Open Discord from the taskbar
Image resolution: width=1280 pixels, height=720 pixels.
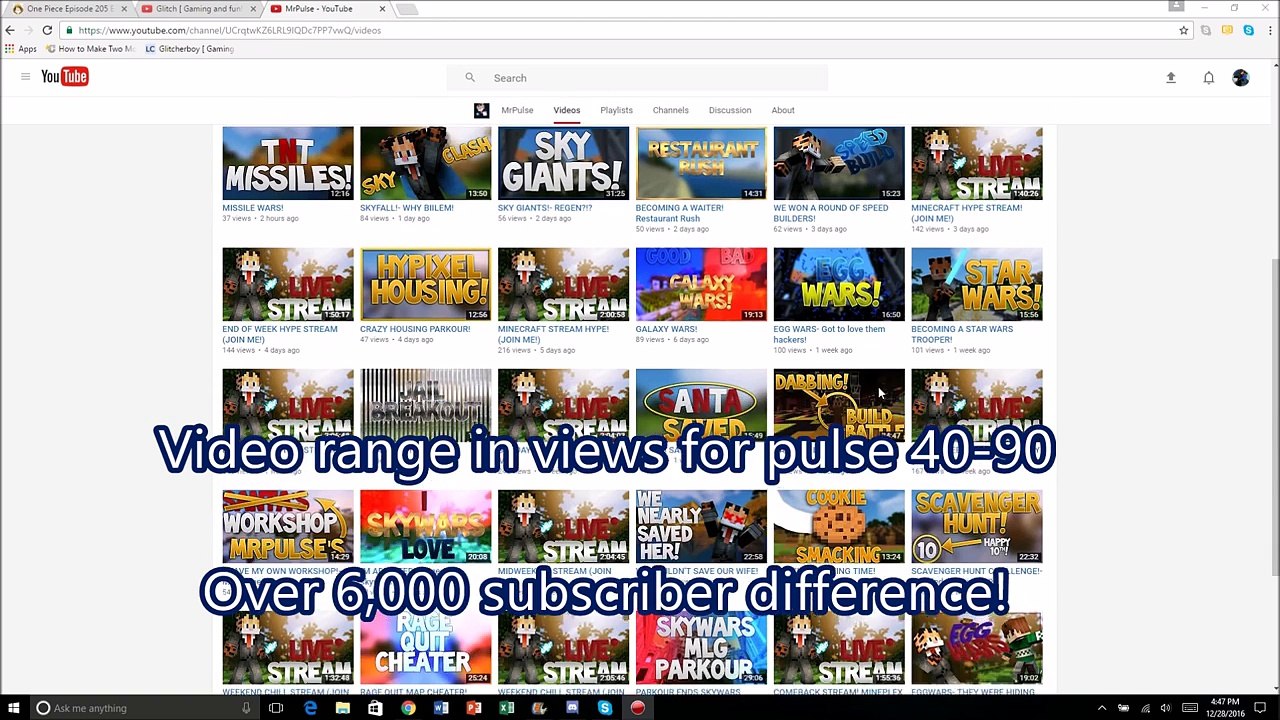click(x=572, y=708)
